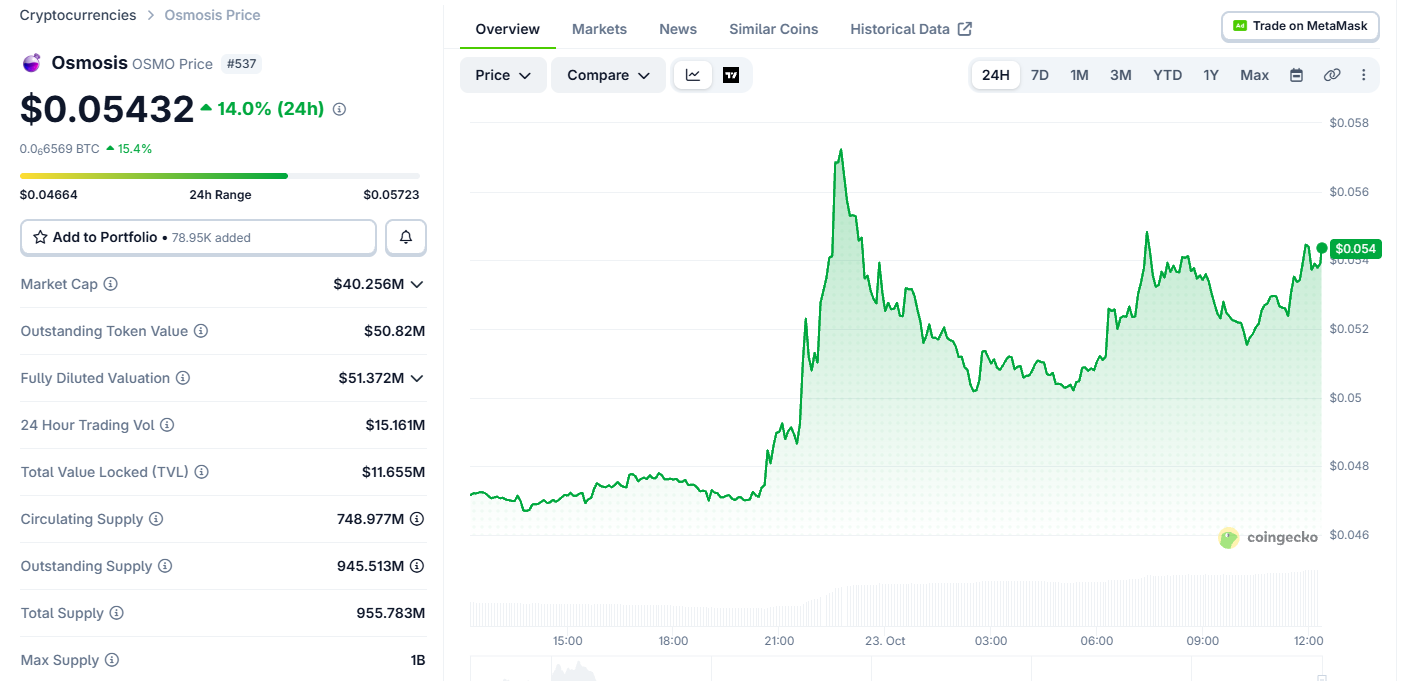Click the Osmosis coin logo icon
This screenshot has height=681, width=1401.
31,63
